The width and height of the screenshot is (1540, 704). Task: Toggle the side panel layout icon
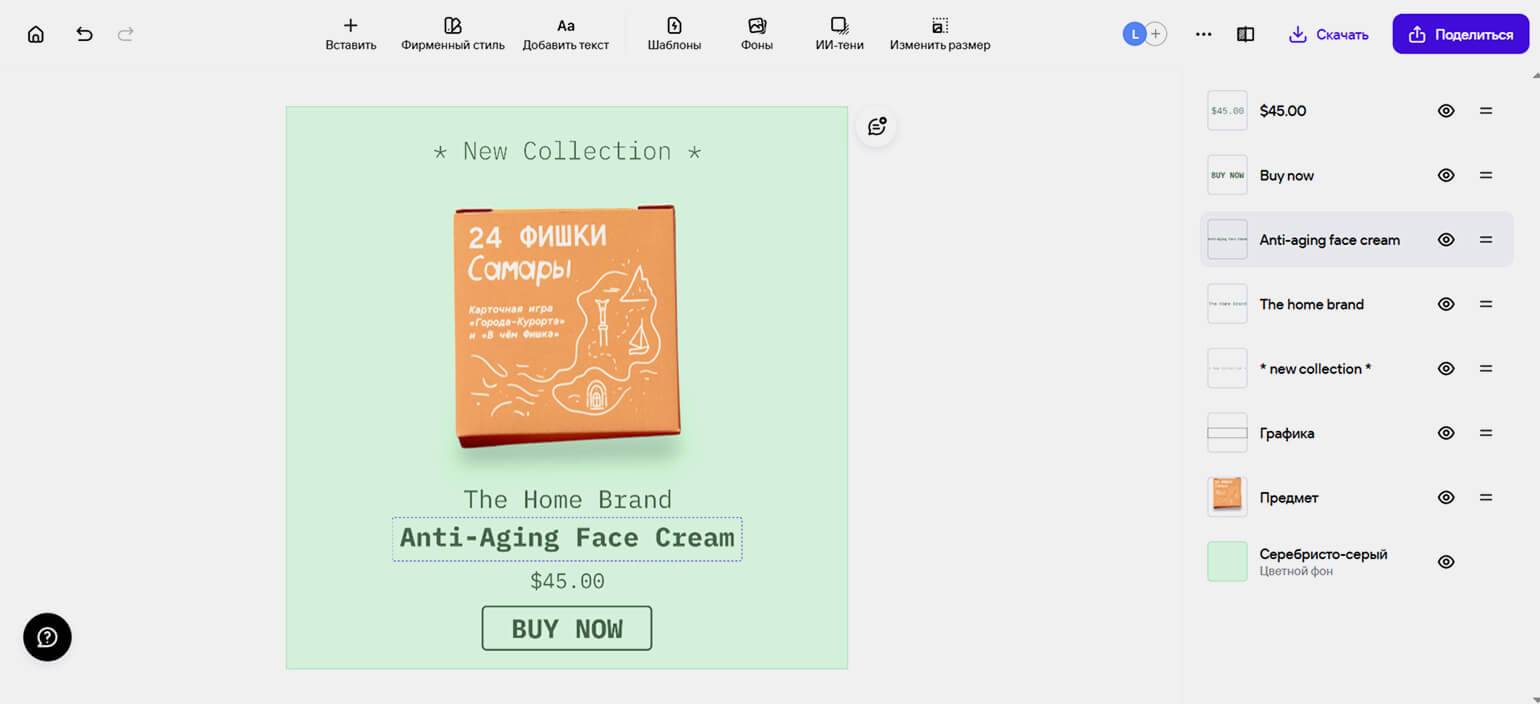[x=1245, y=34]
